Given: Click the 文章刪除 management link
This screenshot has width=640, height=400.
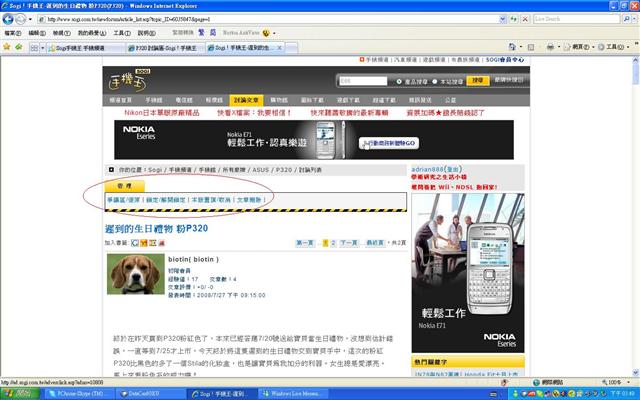Looking at the screenshot, I should [x=250, y=200].
